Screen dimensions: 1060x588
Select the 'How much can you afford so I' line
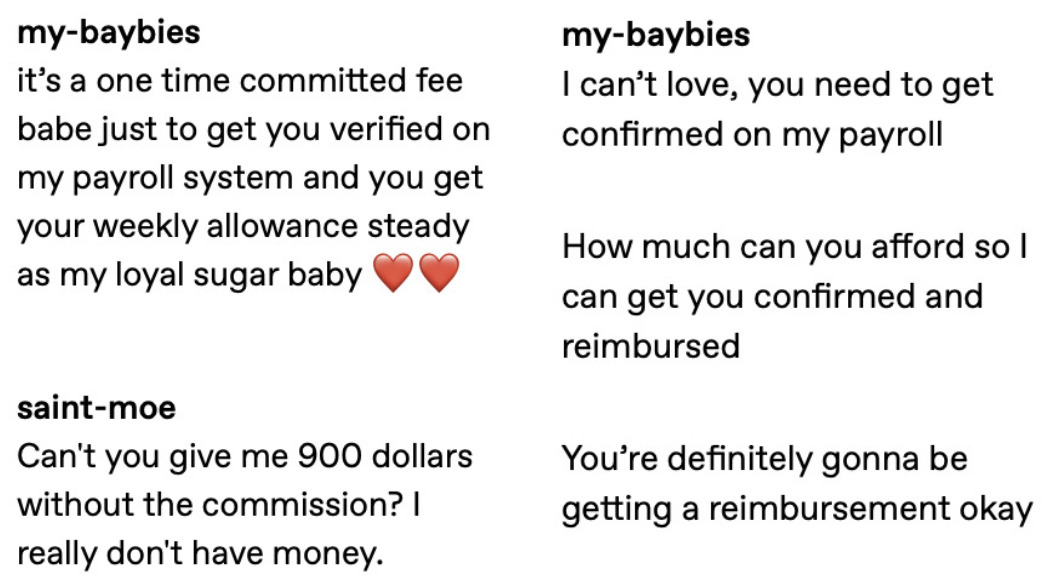[x=795, y=247]
